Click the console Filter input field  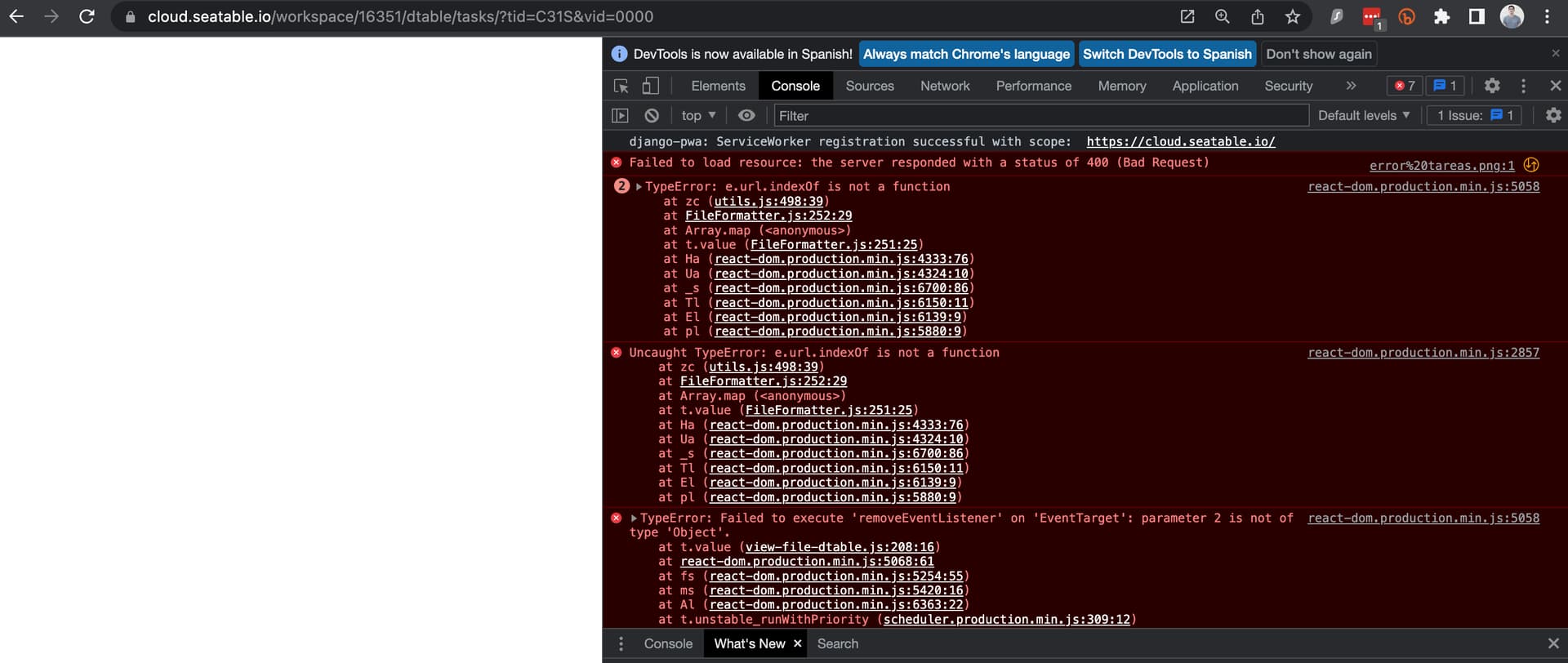point(1037,116)
